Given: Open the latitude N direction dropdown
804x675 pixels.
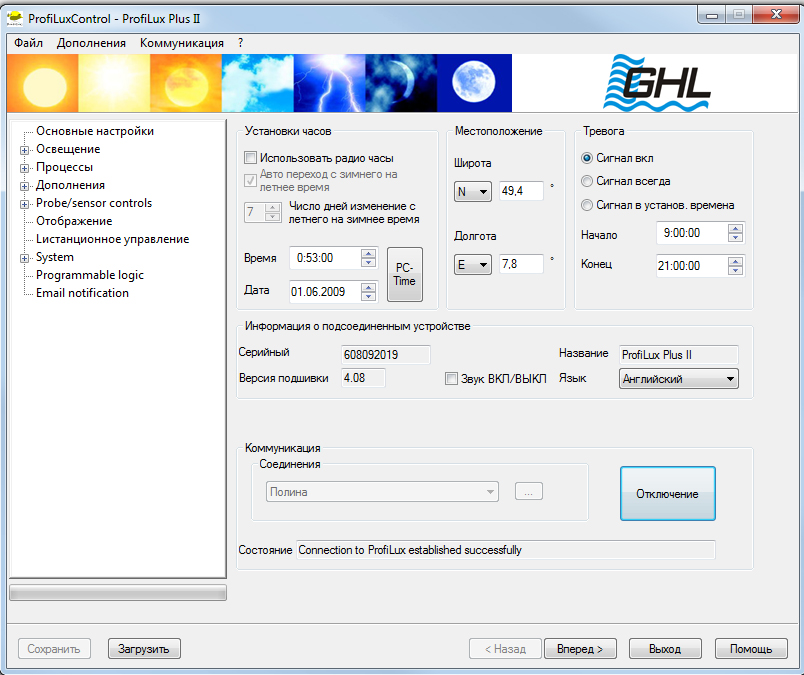Looking at the screenshot, I should click(x=472, y=192).
